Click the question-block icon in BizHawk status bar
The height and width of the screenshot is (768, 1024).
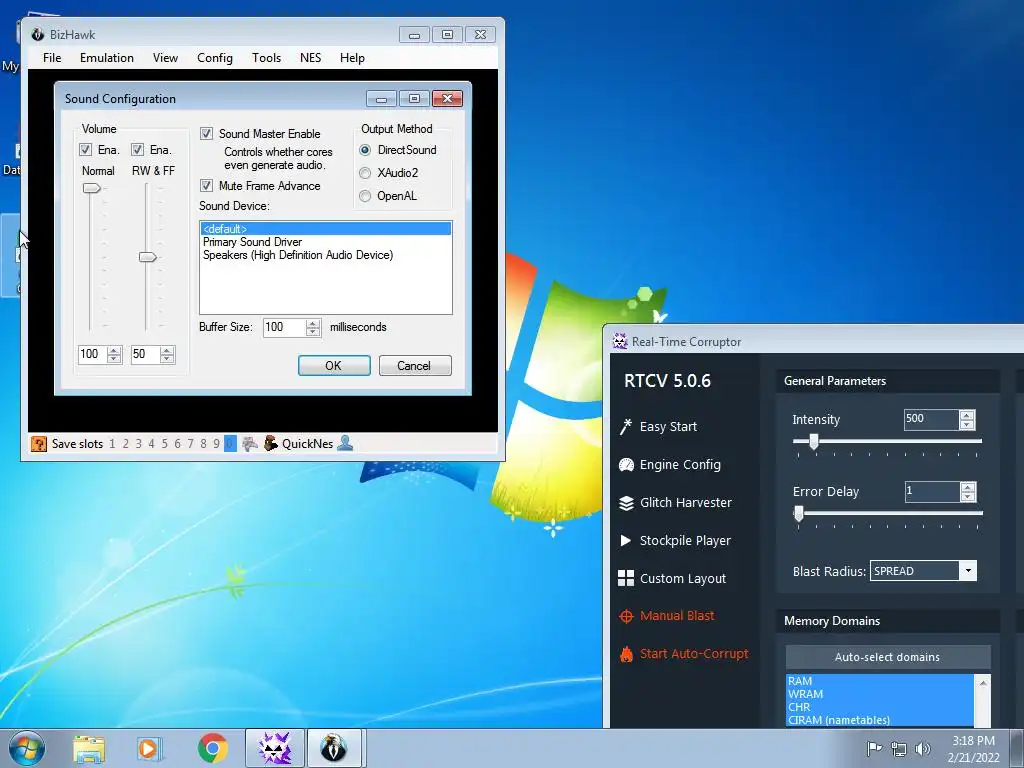[x=39, y=444]
